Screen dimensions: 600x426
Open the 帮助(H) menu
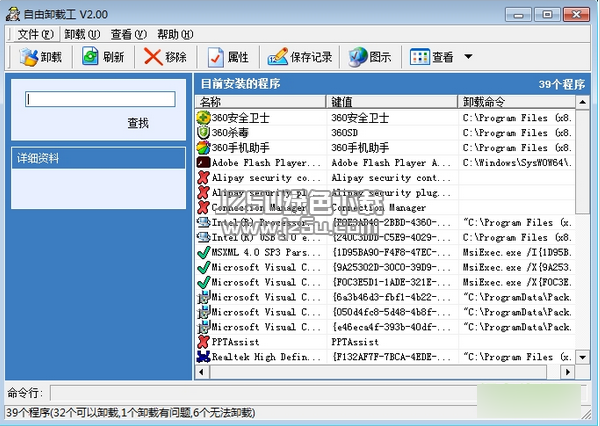[x=175, y=34]
